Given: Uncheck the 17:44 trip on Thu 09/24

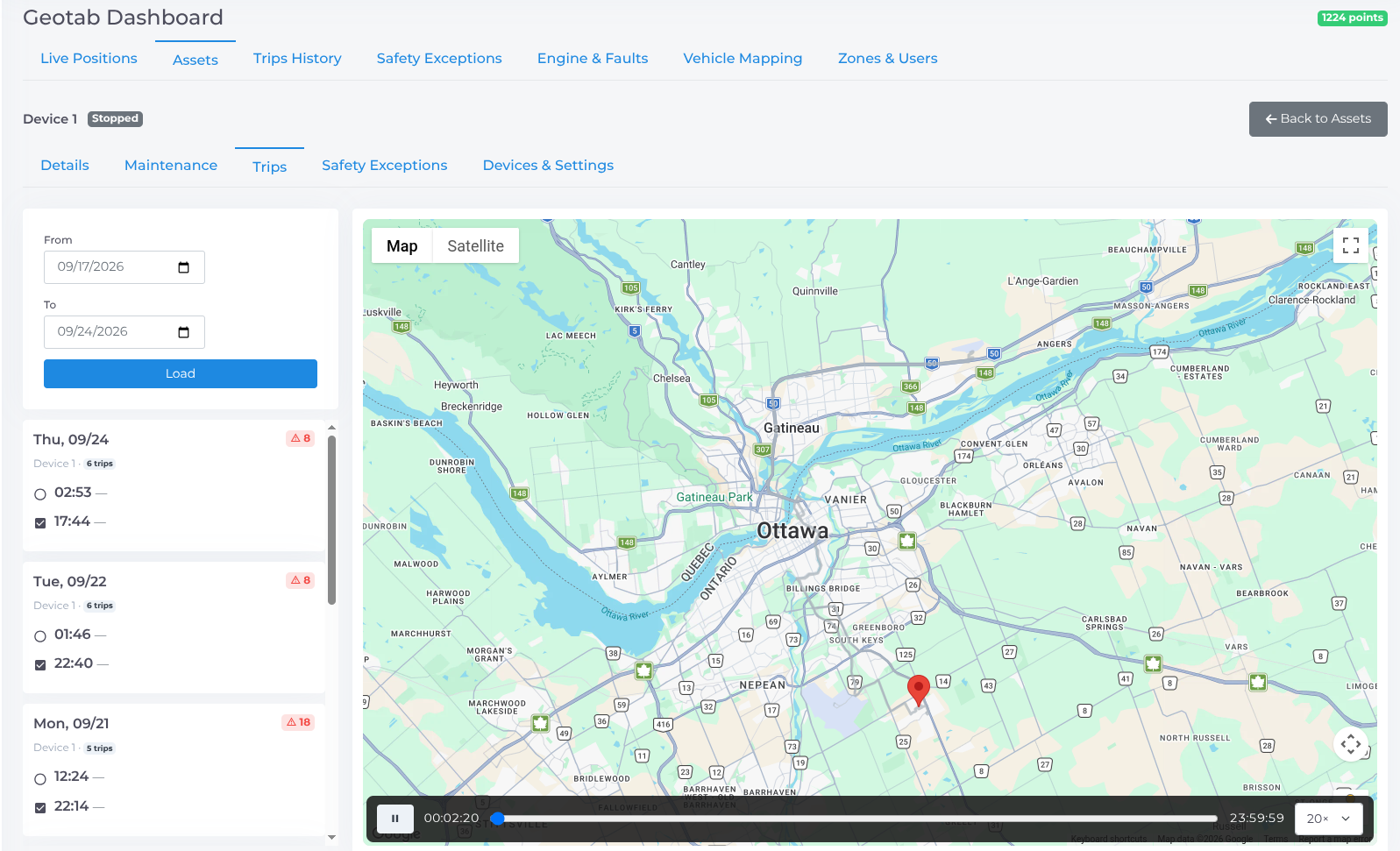Looking at the screenshot, I should pos(39,523).
